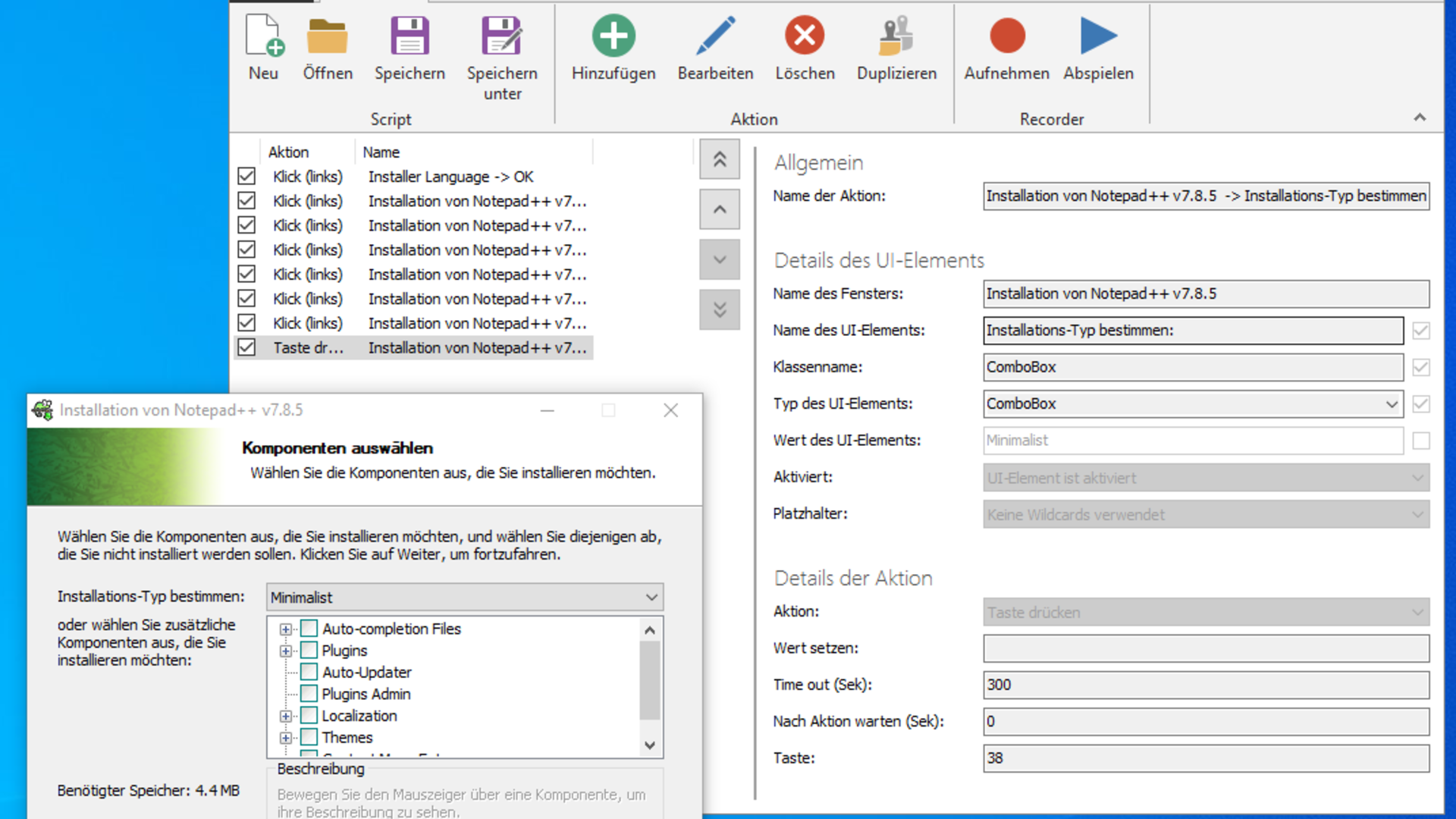
Task: Open the Installations-Typ Minimalist dropdown
Action: click(x=465, y=598)
